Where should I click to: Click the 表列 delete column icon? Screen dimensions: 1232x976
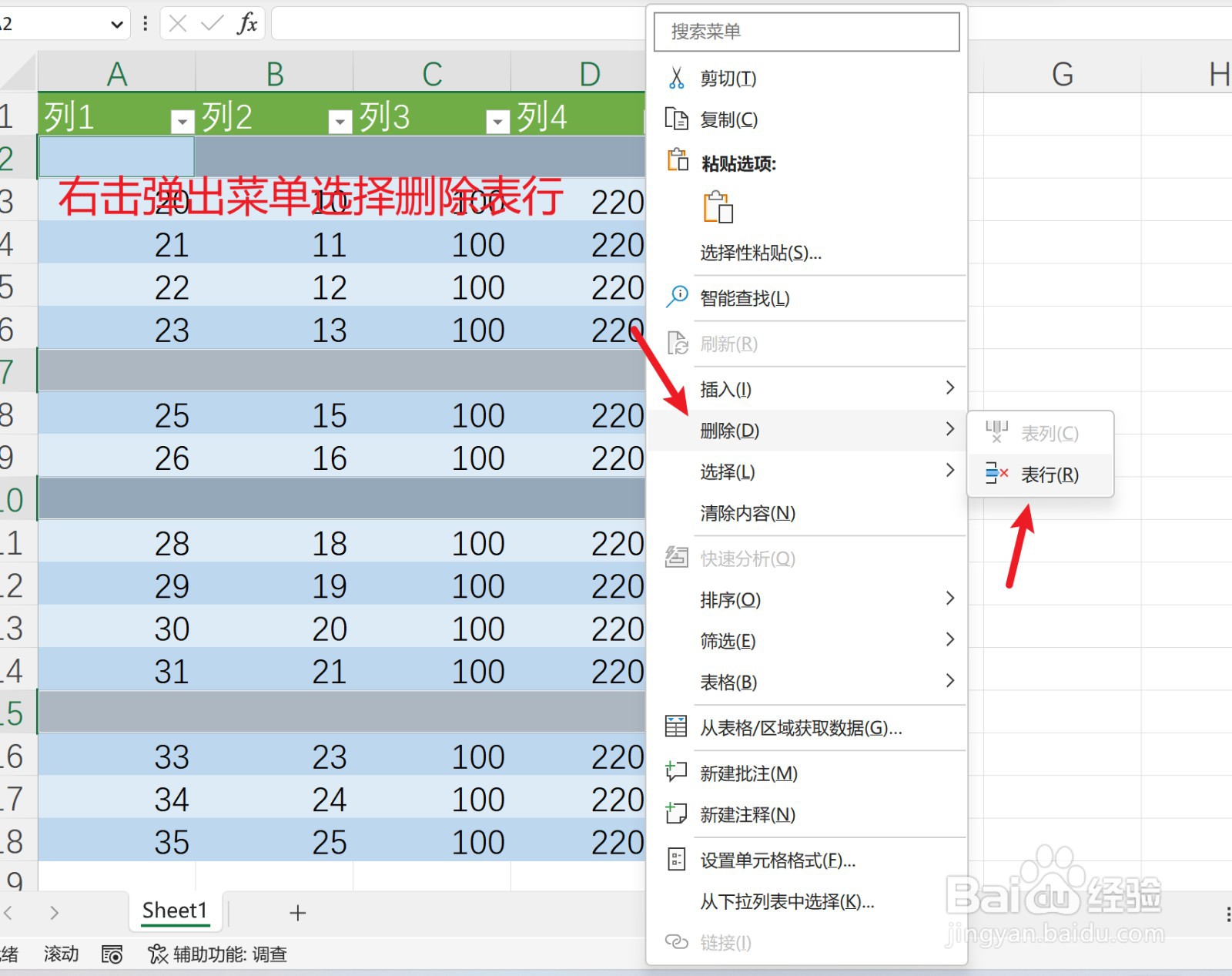click(x=996, y=433)
